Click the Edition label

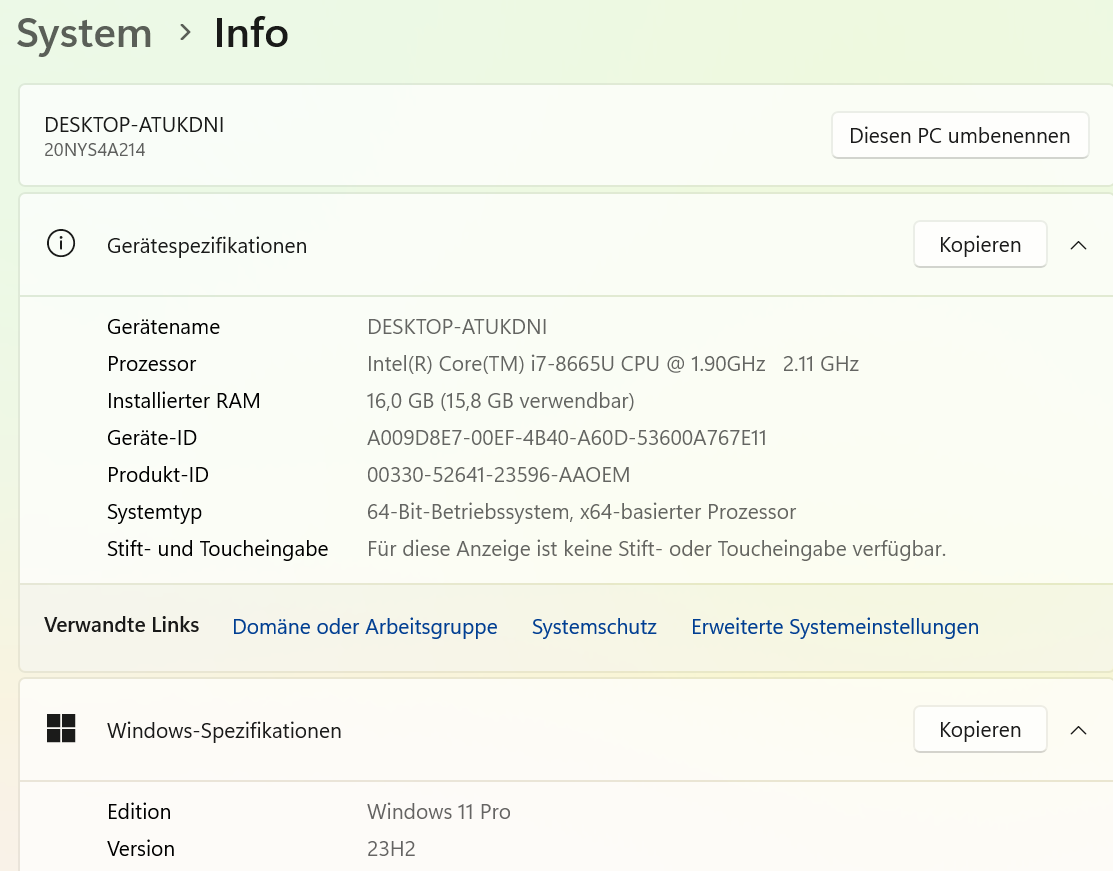139,811
